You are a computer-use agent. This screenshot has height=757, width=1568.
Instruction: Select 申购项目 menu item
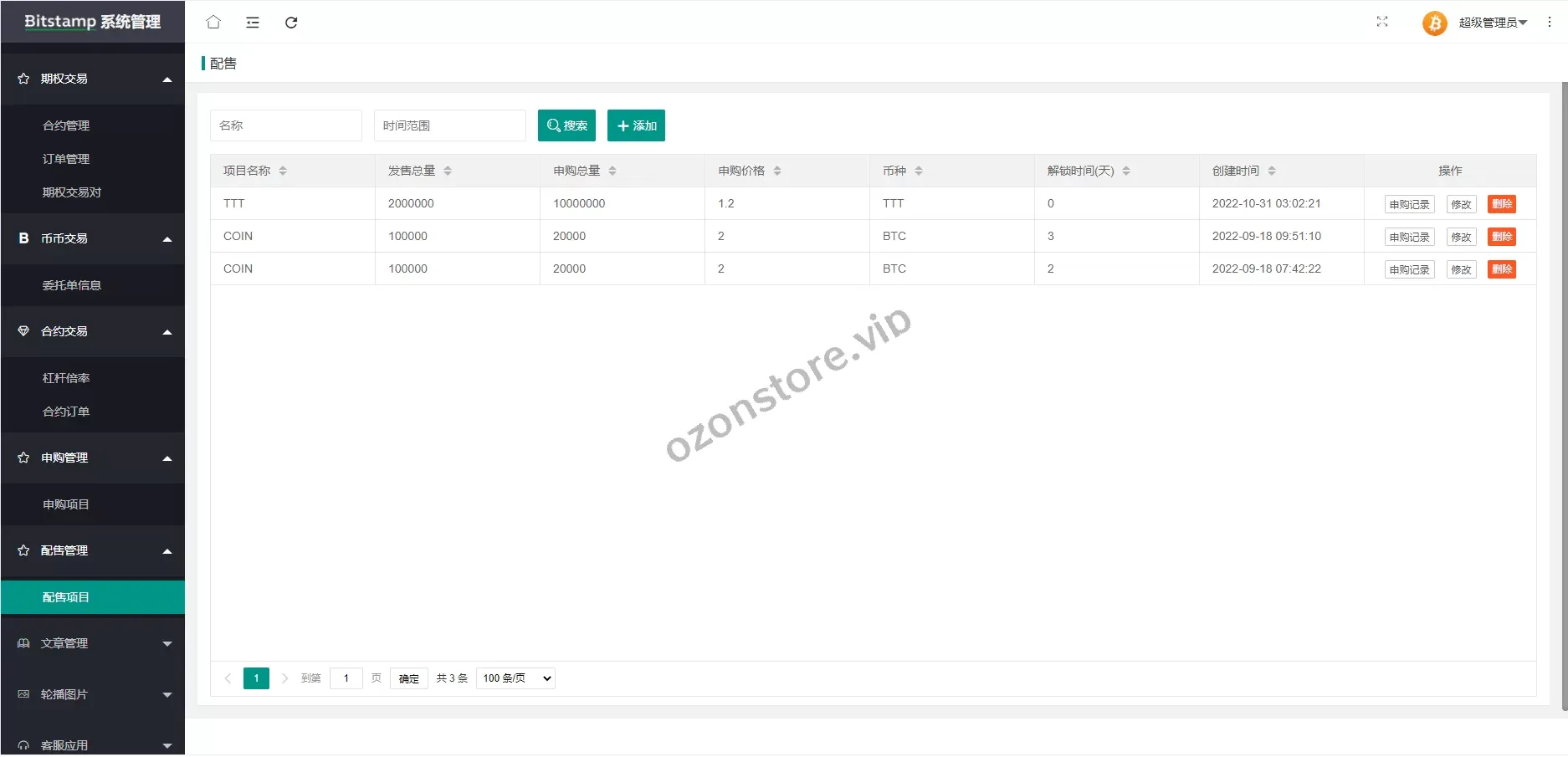[x=66, y=504]
